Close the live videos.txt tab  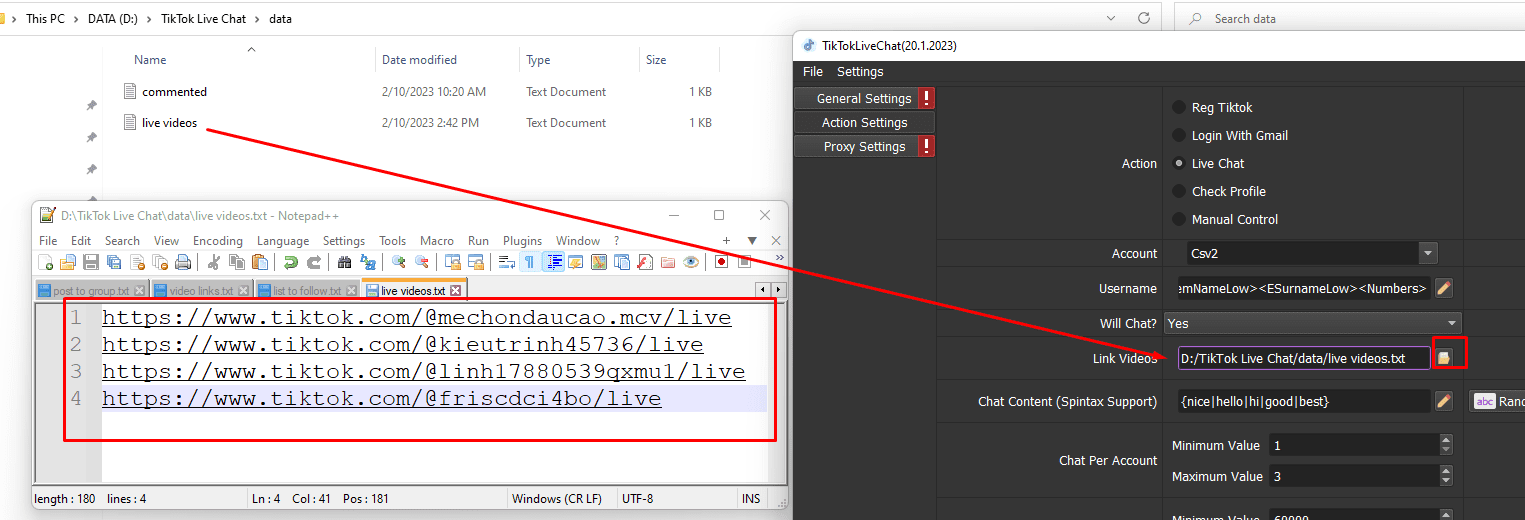pos(456,291)
